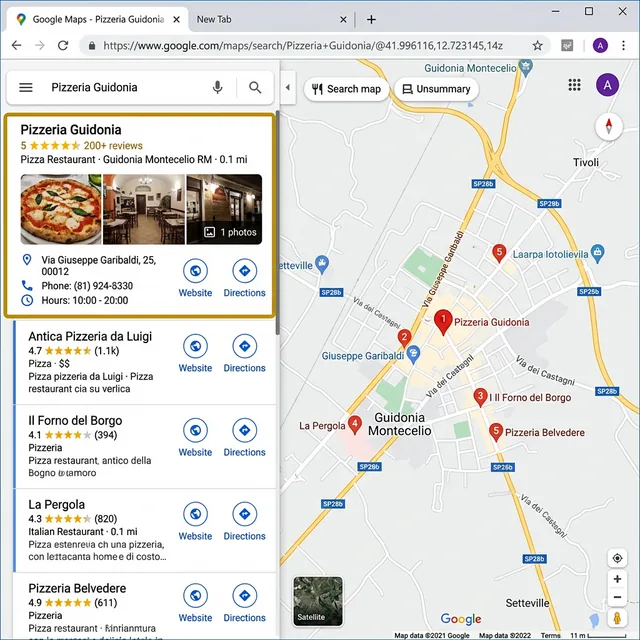The image size is (640, 640).
Task: Zoom out with the minus button
Action: point(617,597)
